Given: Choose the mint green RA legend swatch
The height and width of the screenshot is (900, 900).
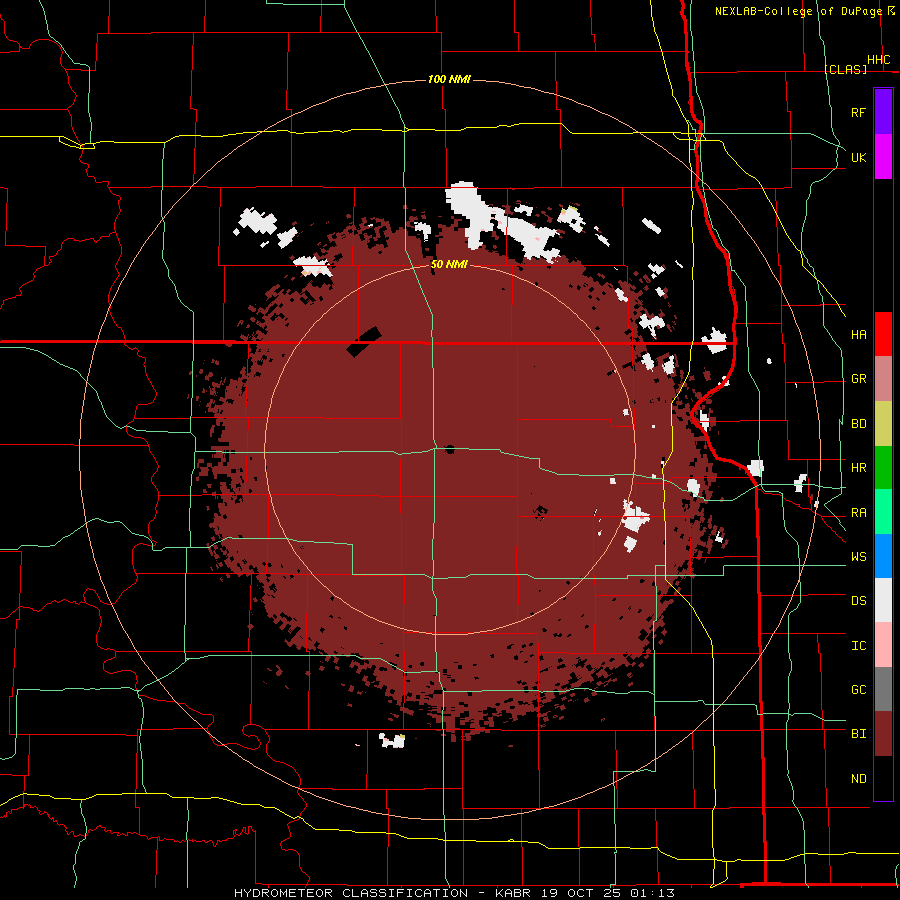Looking at the screenshot, I should point(883,512).
